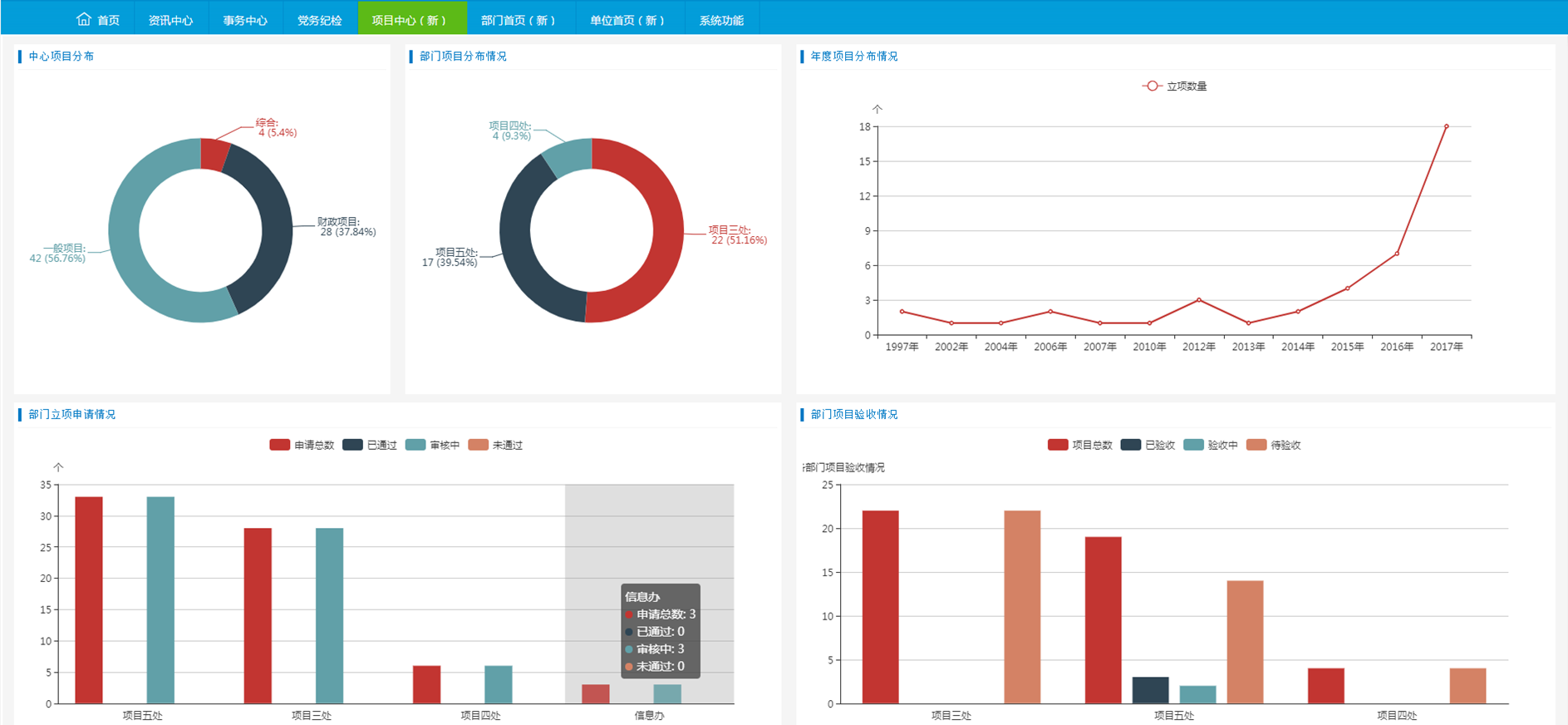Open the 事务中心 menu
Image resolution: width=1568 pixels, height=725 pixels.
pyautogui.click(x=245, y=20)
